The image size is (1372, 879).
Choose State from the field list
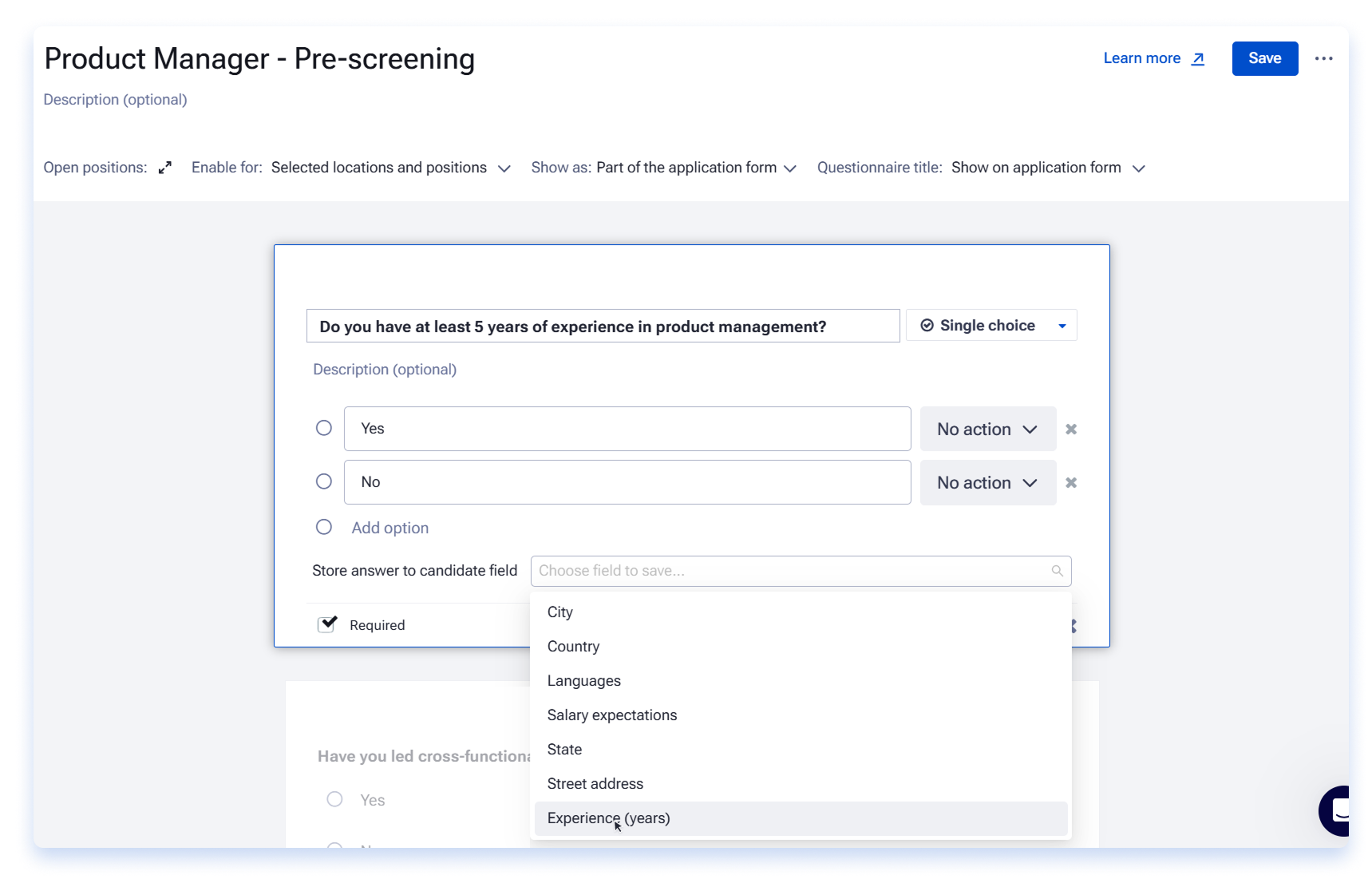(801, 750)
